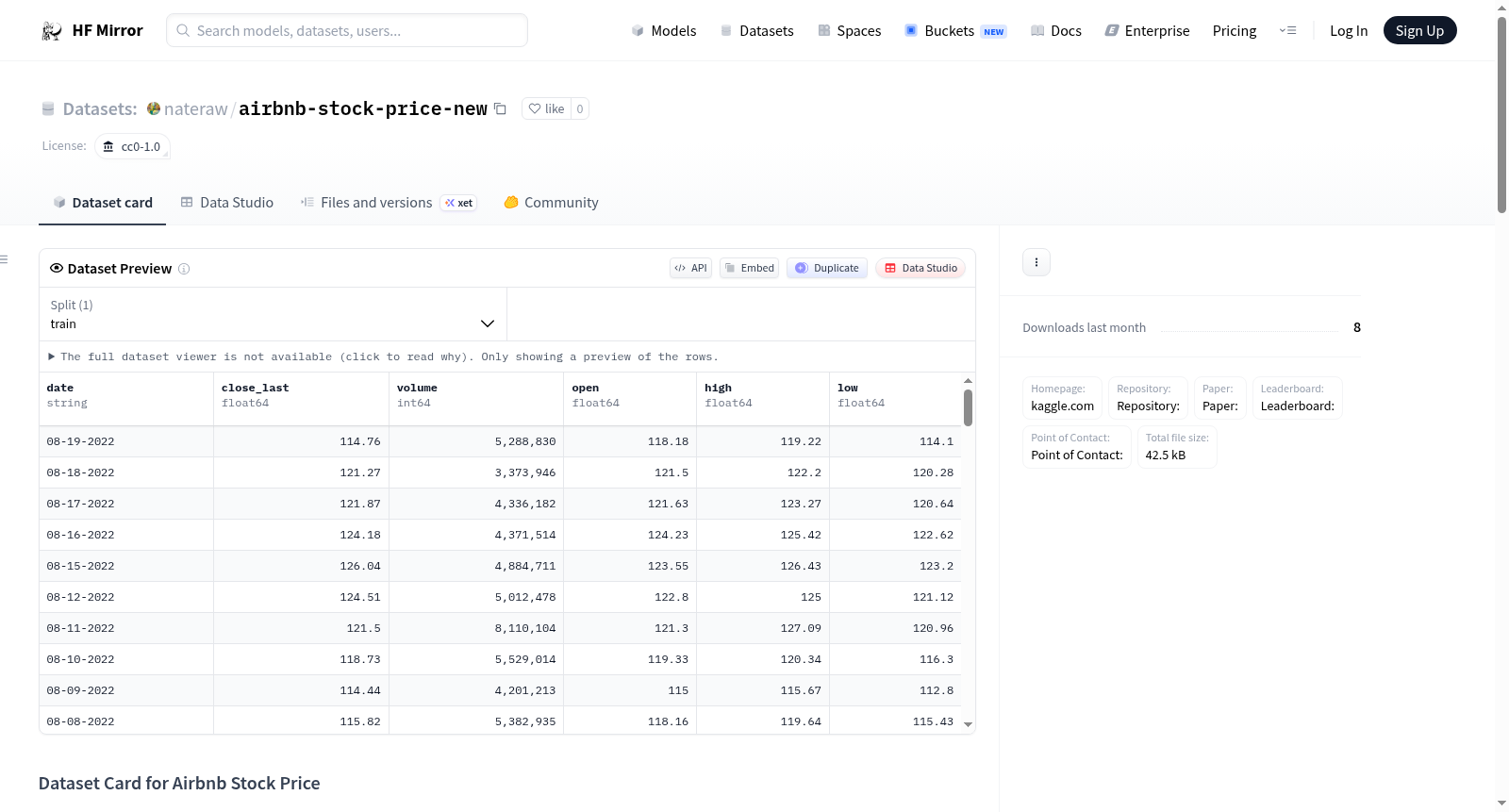The image size is (1509, 812).
Task: Click the heart like button
Action: 546,108
